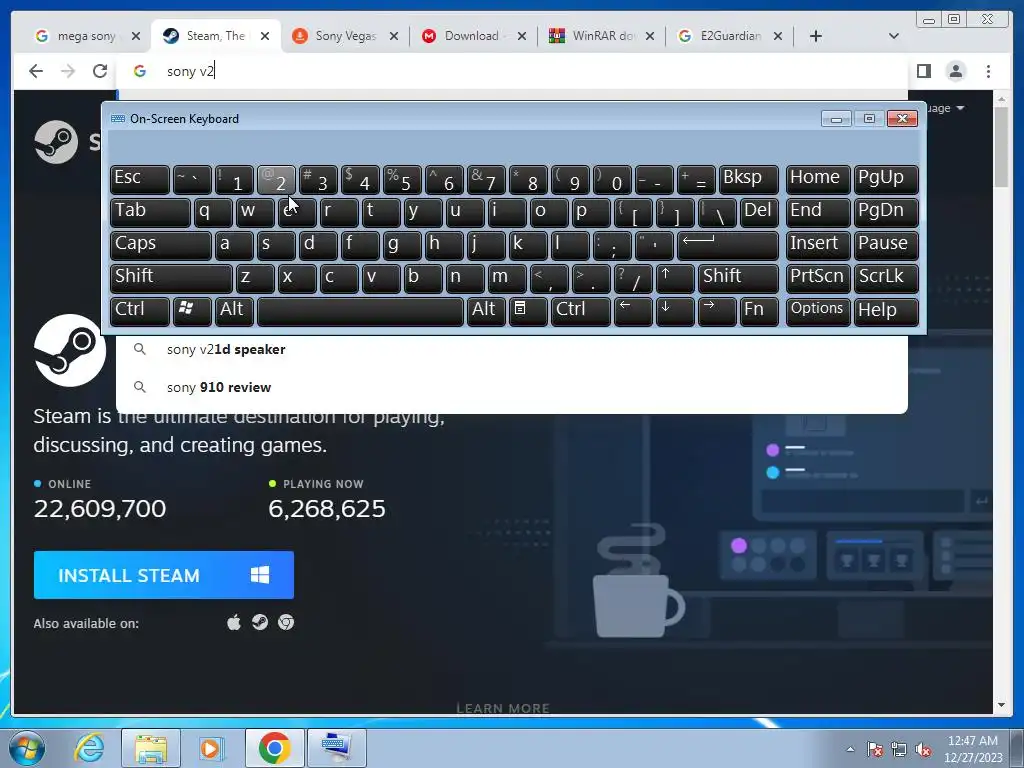The image size is (1024, 768).
Task: Click the Home key on keyboard
Action: click(818, 179)
